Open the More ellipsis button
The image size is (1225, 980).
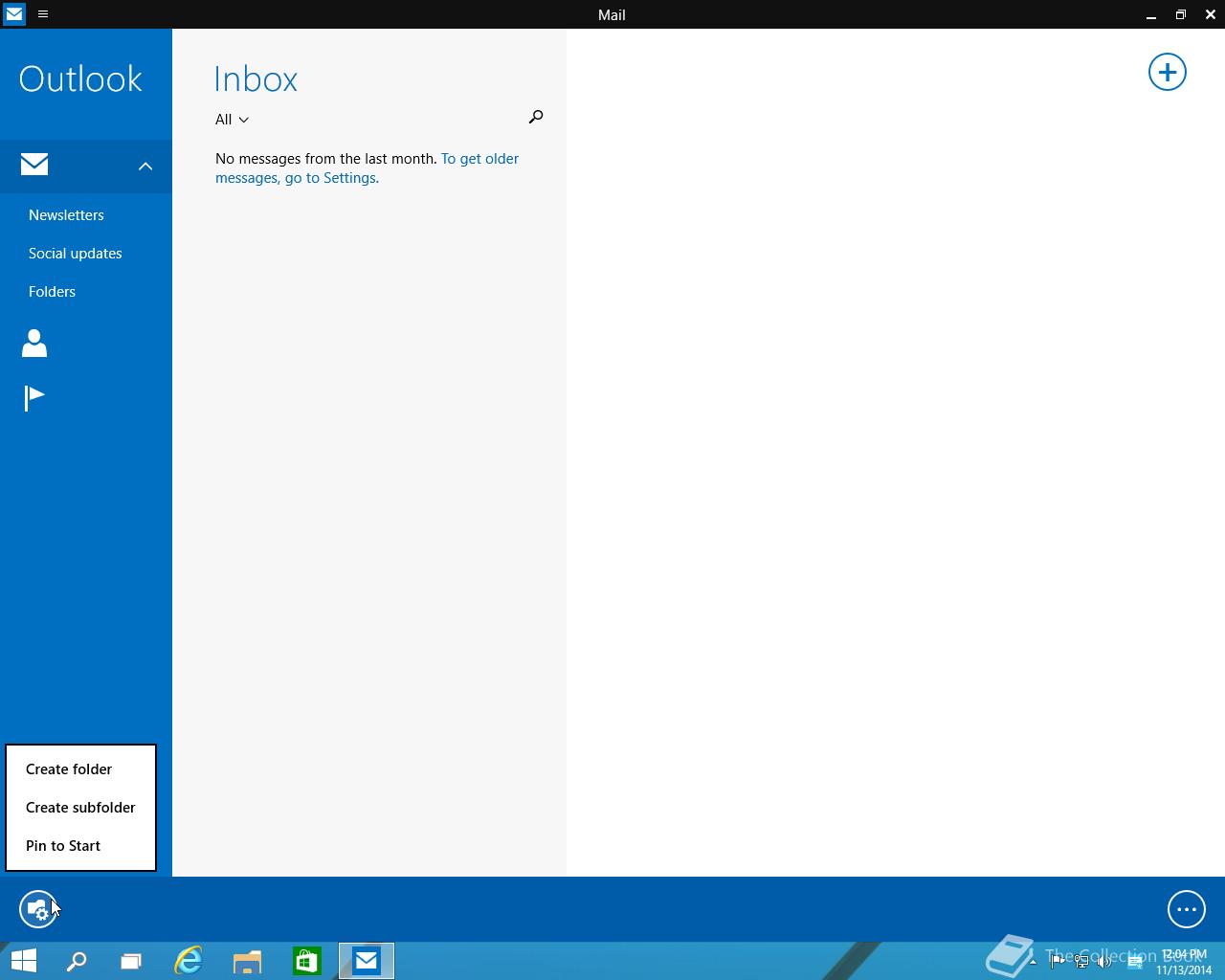click(x=1186, y=909)
